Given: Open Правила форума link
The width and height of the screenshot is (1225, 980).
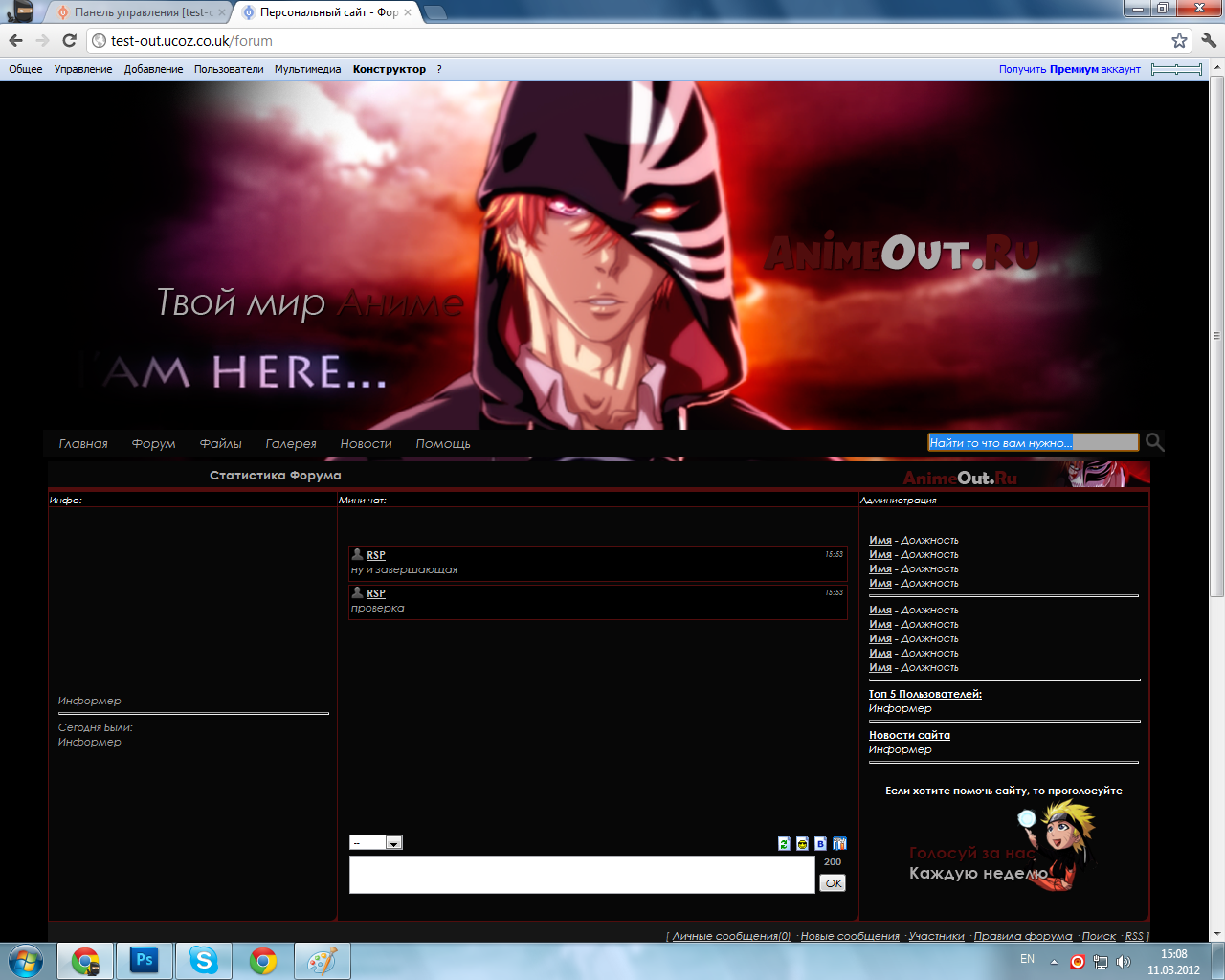Looking at the screenshot, I should pos(1023,936).
